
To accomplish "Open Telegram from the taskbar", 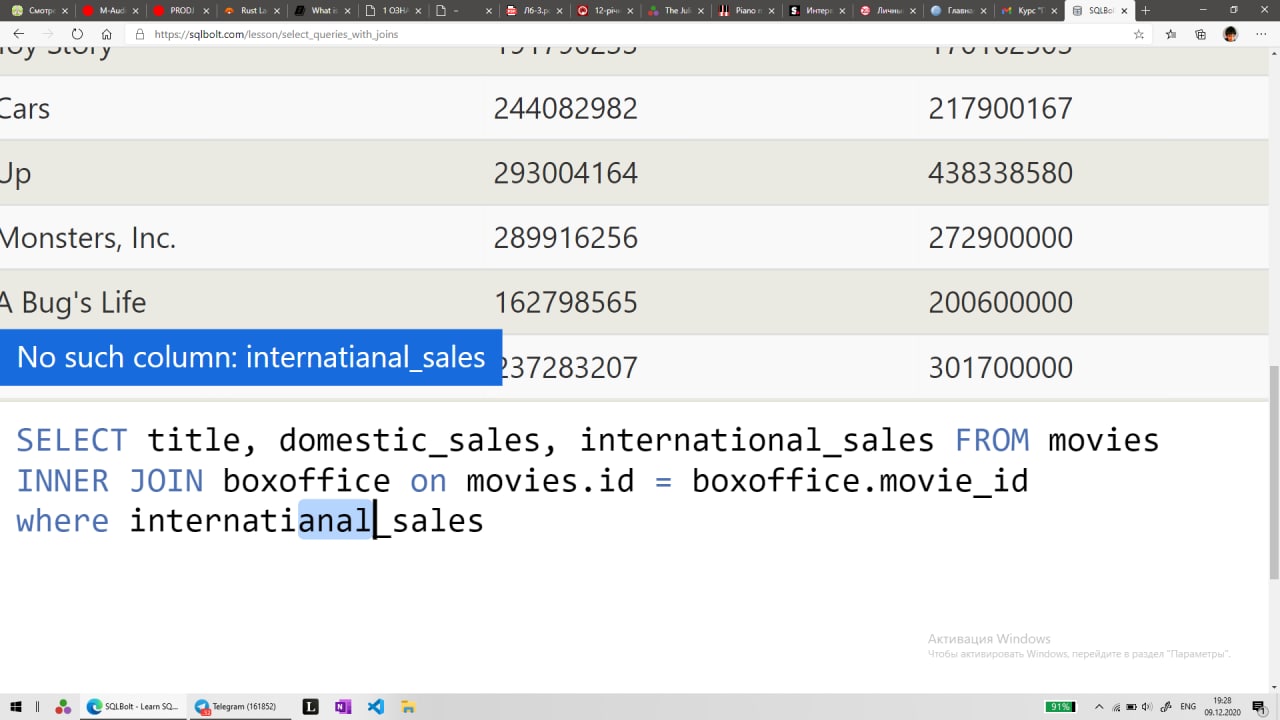I will tap(237, 706).
